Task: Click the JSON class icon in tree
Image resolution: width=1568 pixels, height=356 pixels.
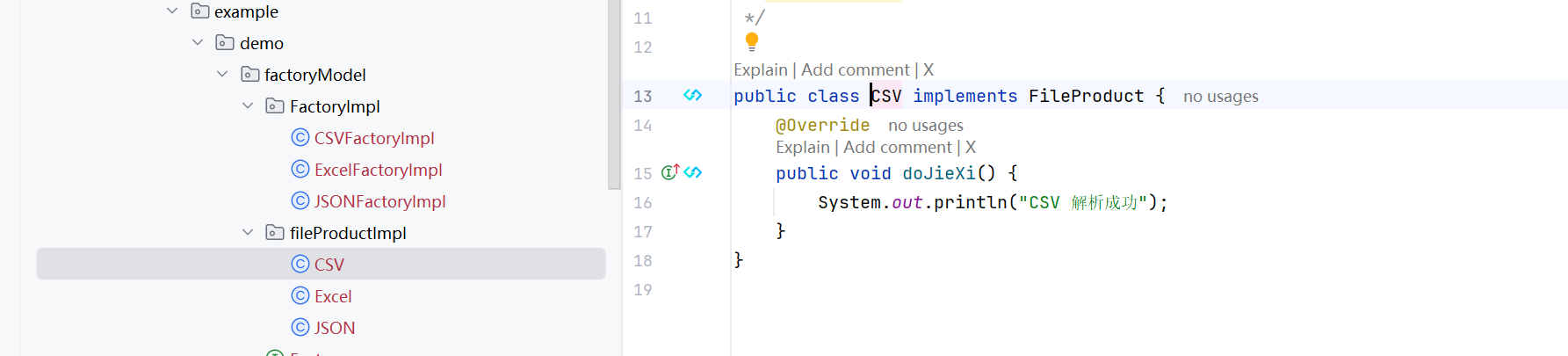Action: point(300,328)
